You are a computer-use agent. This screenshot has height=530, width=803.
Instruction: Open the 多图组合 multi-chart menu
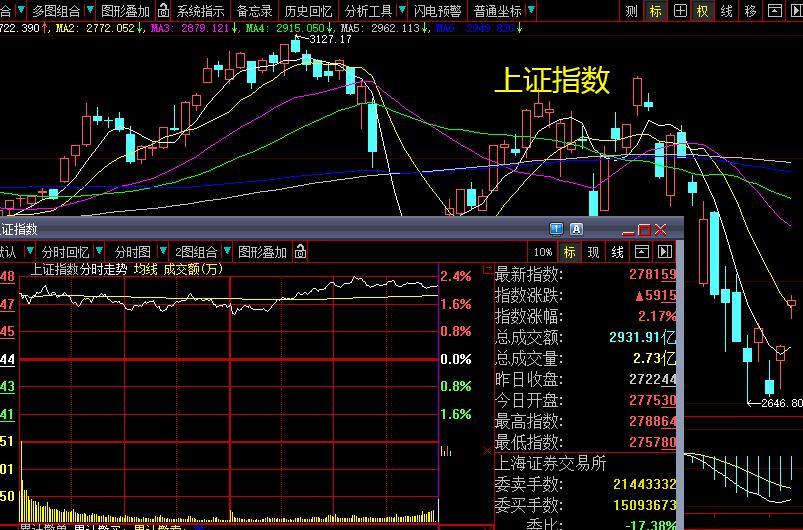click(56, 11)
